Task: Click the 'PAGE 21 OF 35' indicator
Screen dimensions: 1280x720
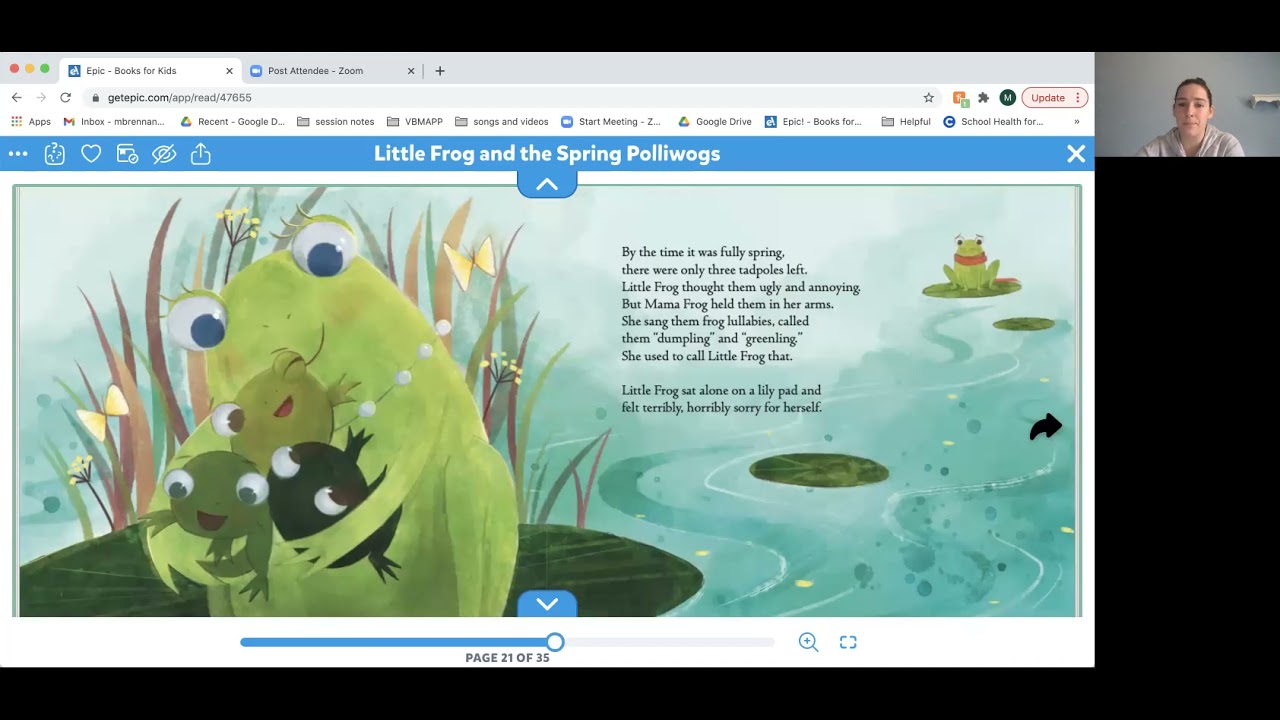Action: [507, 658]
